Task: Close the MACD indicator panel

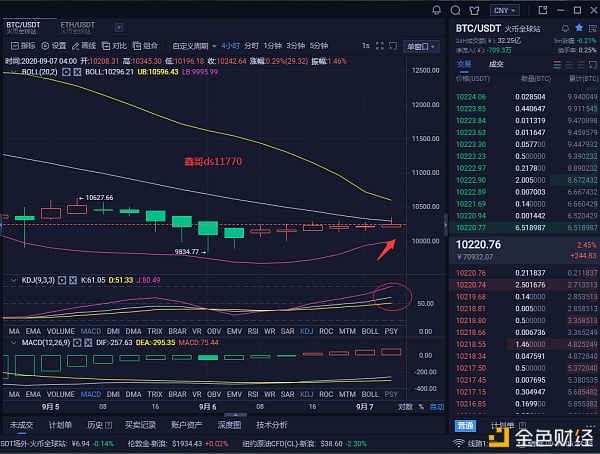Action: pyautogui.click(x=88, y=343)
